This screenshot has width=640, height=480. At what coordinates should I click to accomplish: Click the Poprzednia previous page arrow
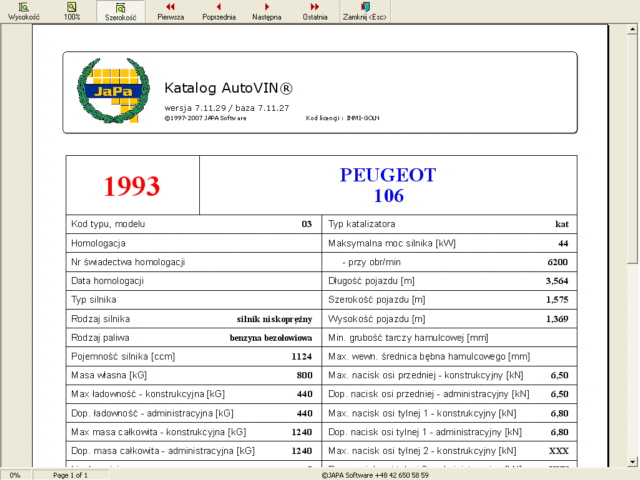(219, 11)
